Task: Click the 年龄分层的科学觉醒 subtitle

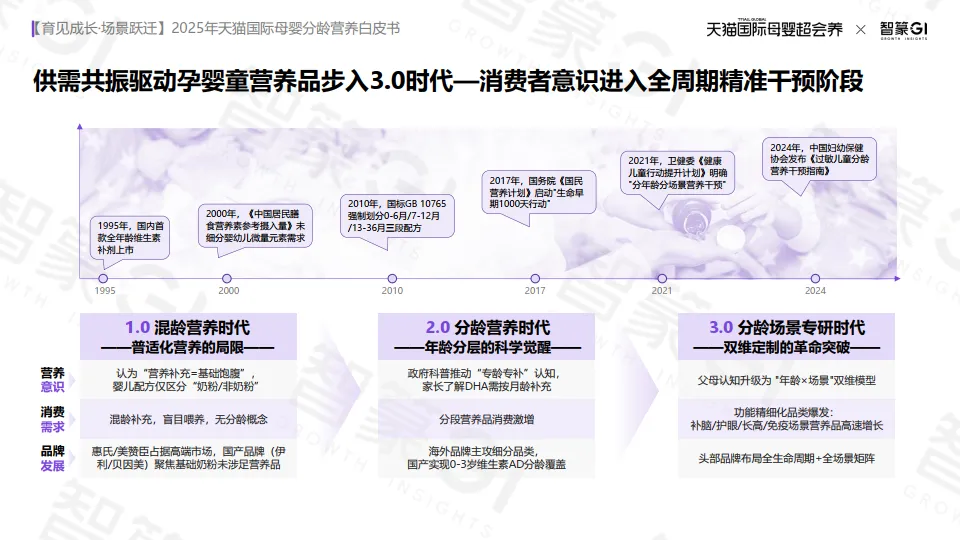Action: [487, 348]
